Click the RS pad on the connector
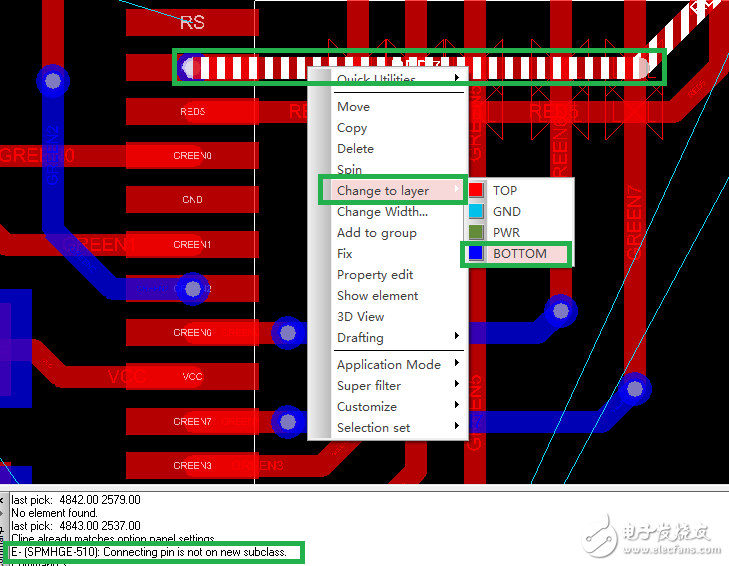 pos(192,22)
